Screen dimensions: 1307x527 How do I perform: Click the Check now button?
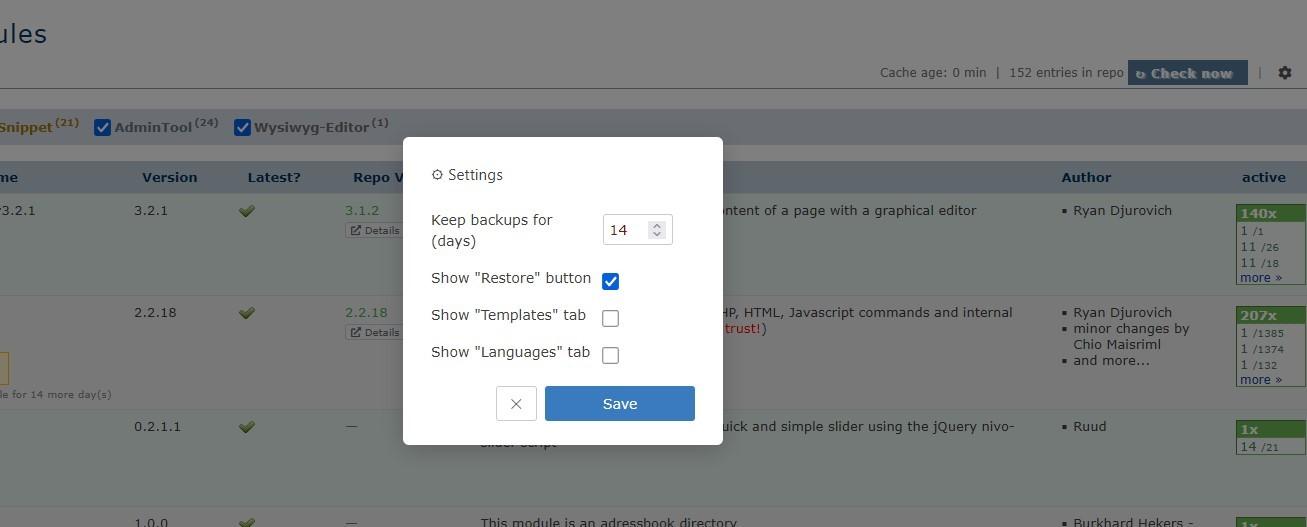click(1187, 73)
